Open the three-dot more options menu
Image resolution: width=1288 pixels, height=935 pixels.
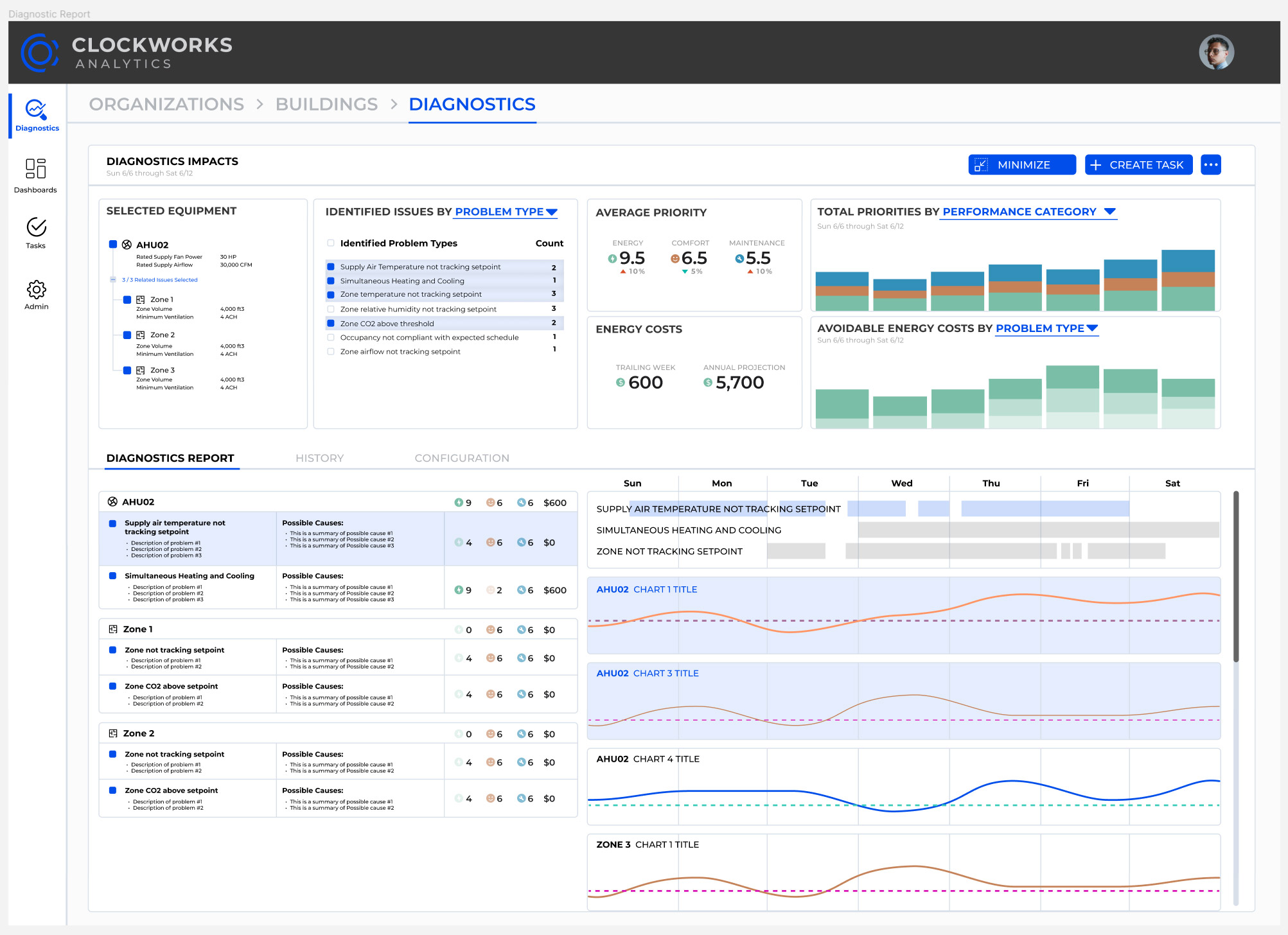(1210, 165)
